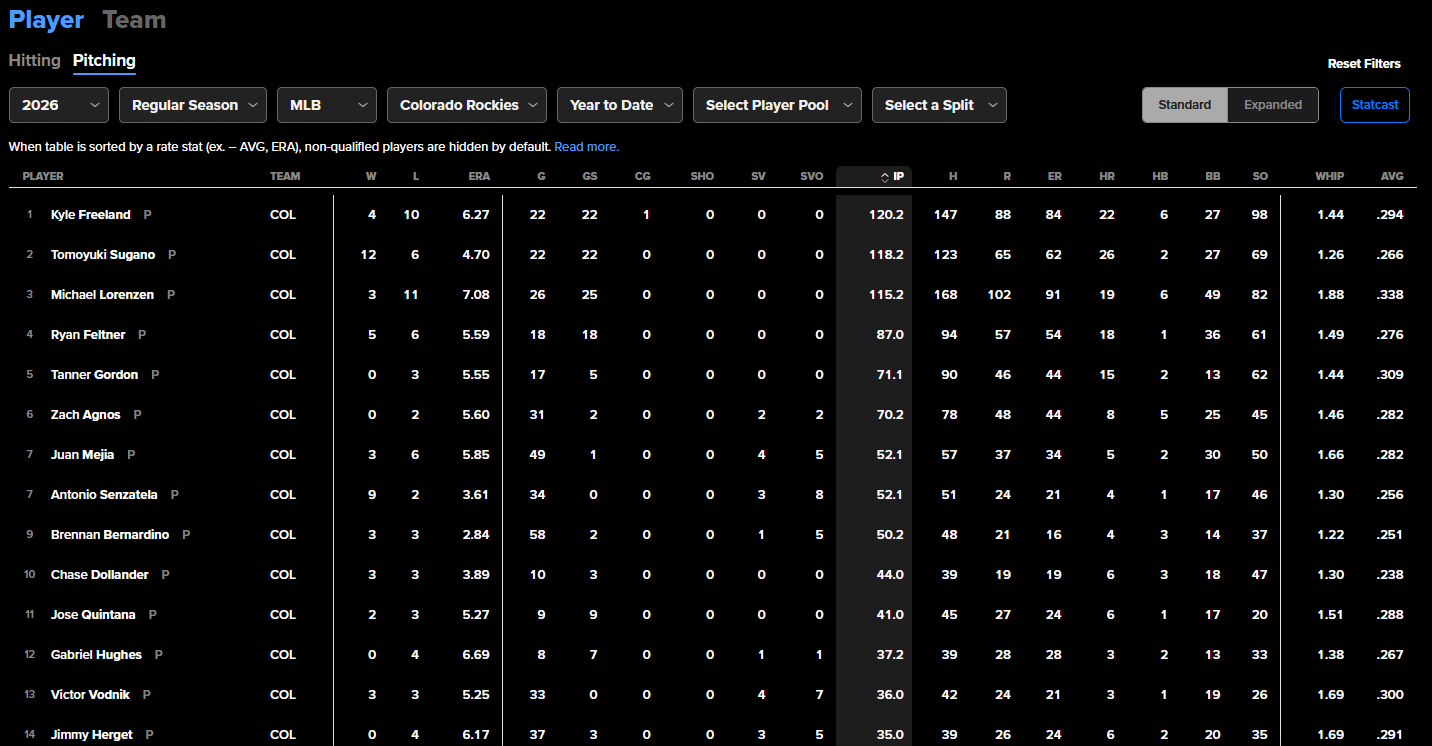
Task: Sort by SO column header
Action: pyautogui.click(x=1260, y=177)
